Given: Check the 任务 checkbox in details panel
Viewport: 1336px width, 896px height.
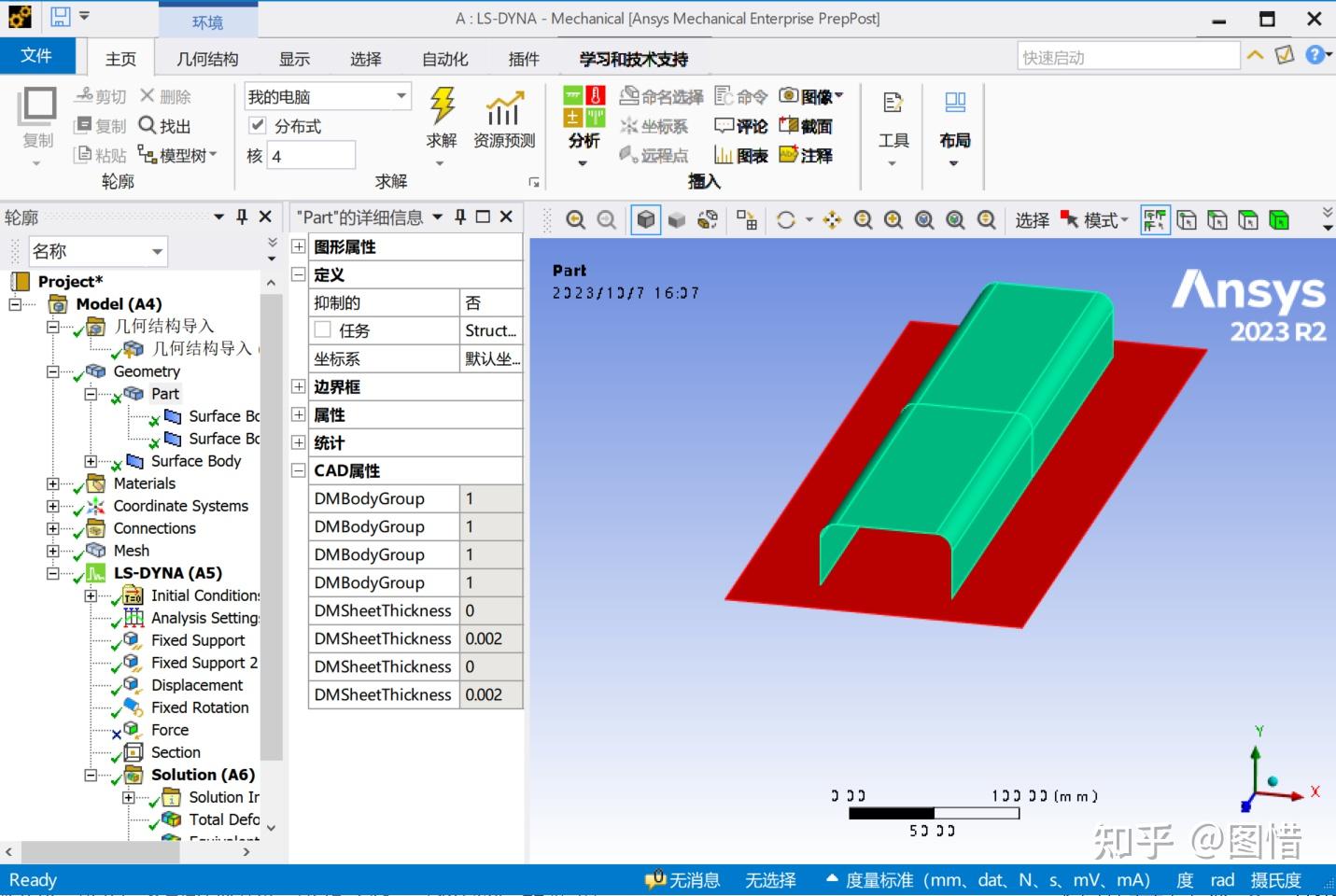Looking at the screenshot, I should (322, 329).
